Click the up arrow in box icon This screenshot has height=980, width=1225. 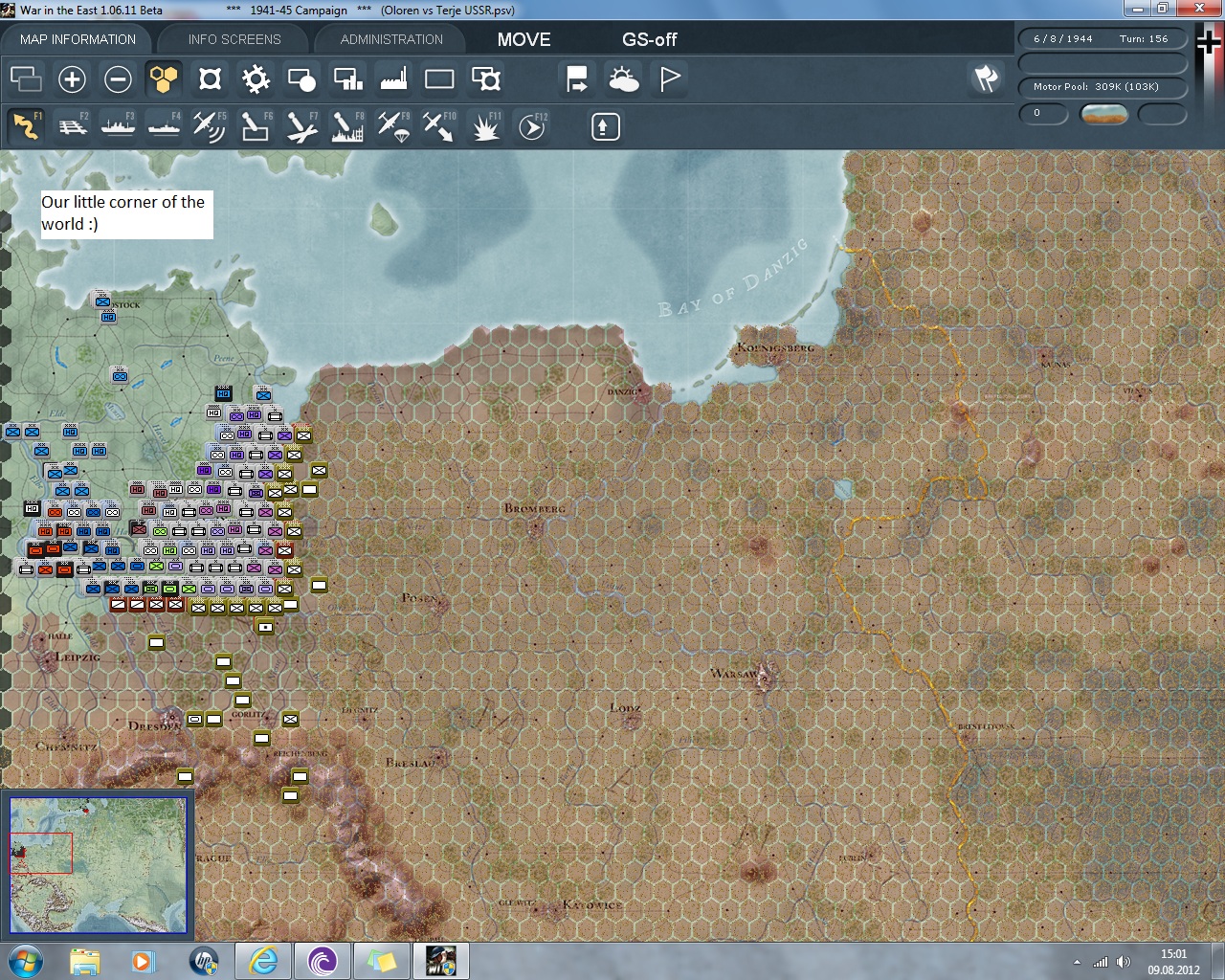coord(605,126)
